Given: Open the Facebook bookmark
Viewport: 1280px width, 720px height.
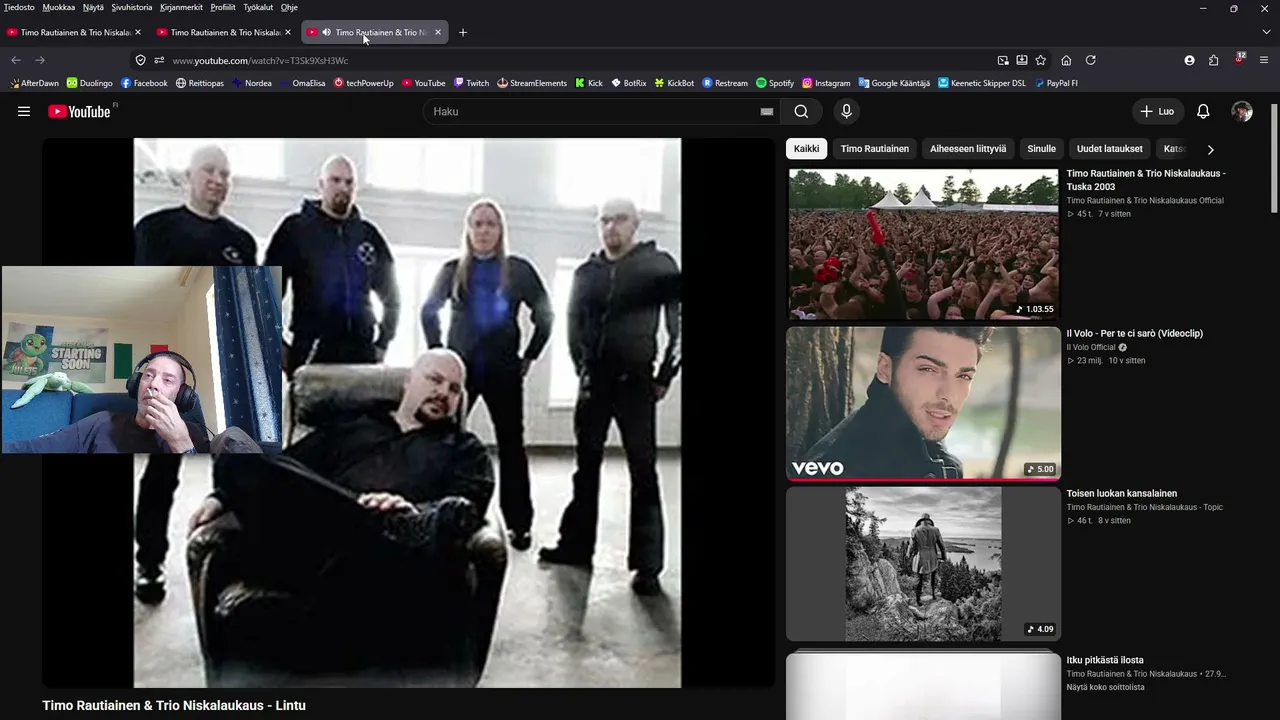Looking at the screenshot, I should coord(144,83).
